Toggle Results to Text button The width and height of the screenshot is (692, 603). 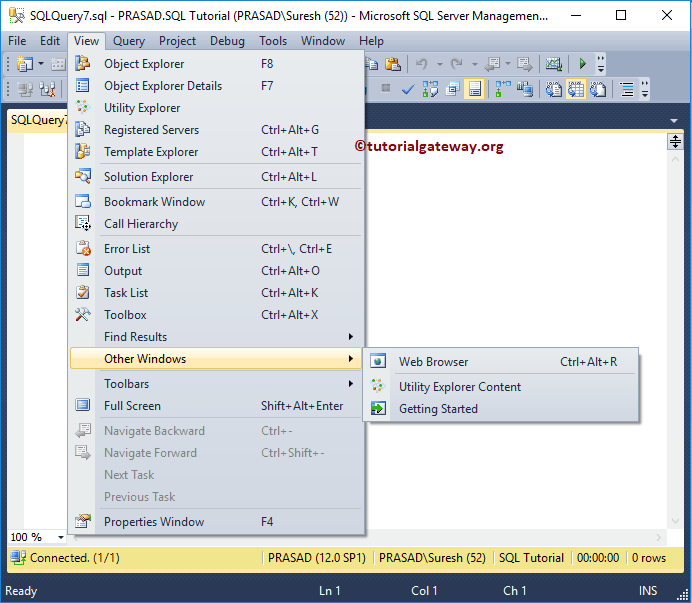coord(553,89)
